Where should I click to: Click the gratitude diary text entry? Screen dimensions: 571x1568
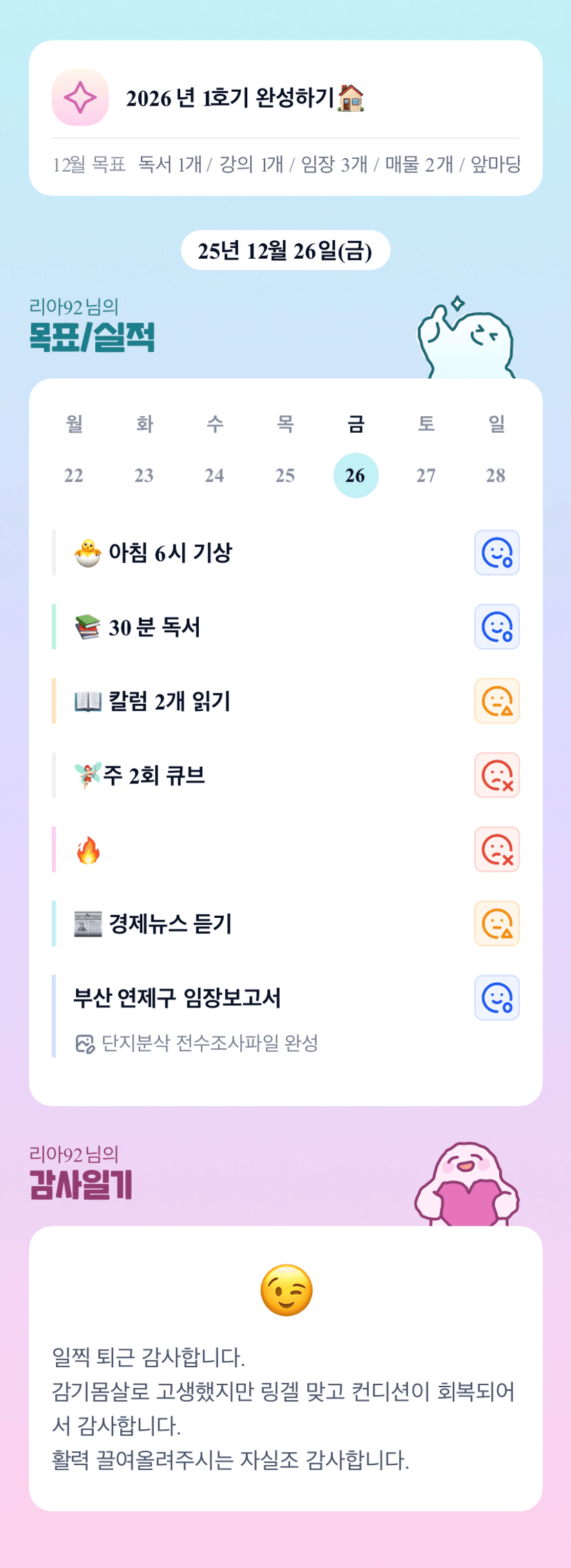tap(283, 1408)
